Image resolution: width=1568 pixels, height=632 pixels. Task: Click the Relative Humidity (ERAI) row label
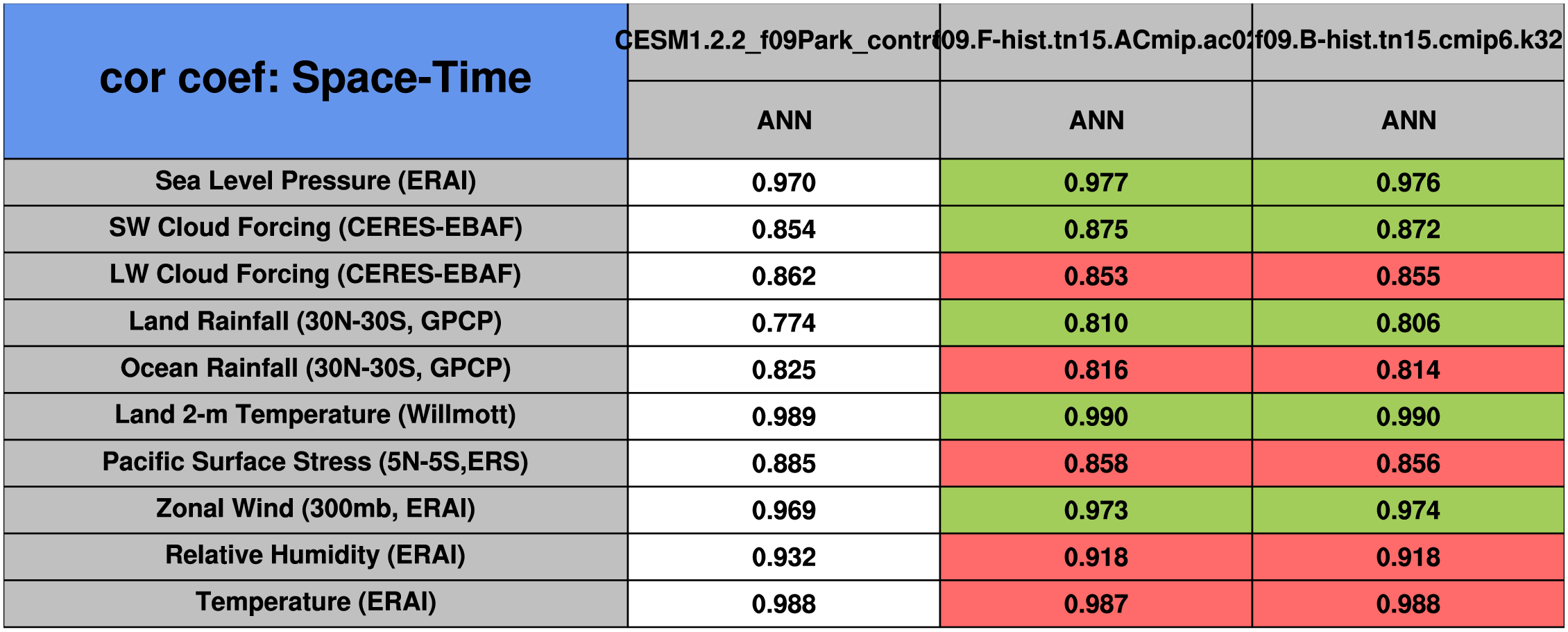tap(316, 555)
